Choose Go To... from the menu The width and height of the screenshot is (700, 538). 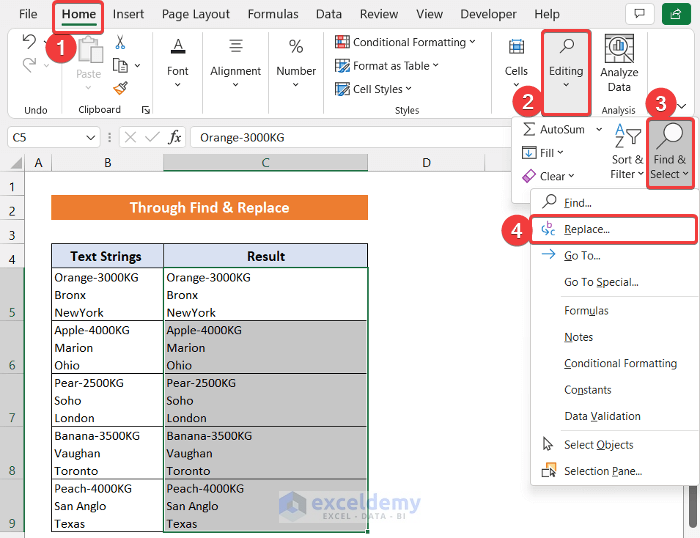pyautogui.click(x=614, y=255)
